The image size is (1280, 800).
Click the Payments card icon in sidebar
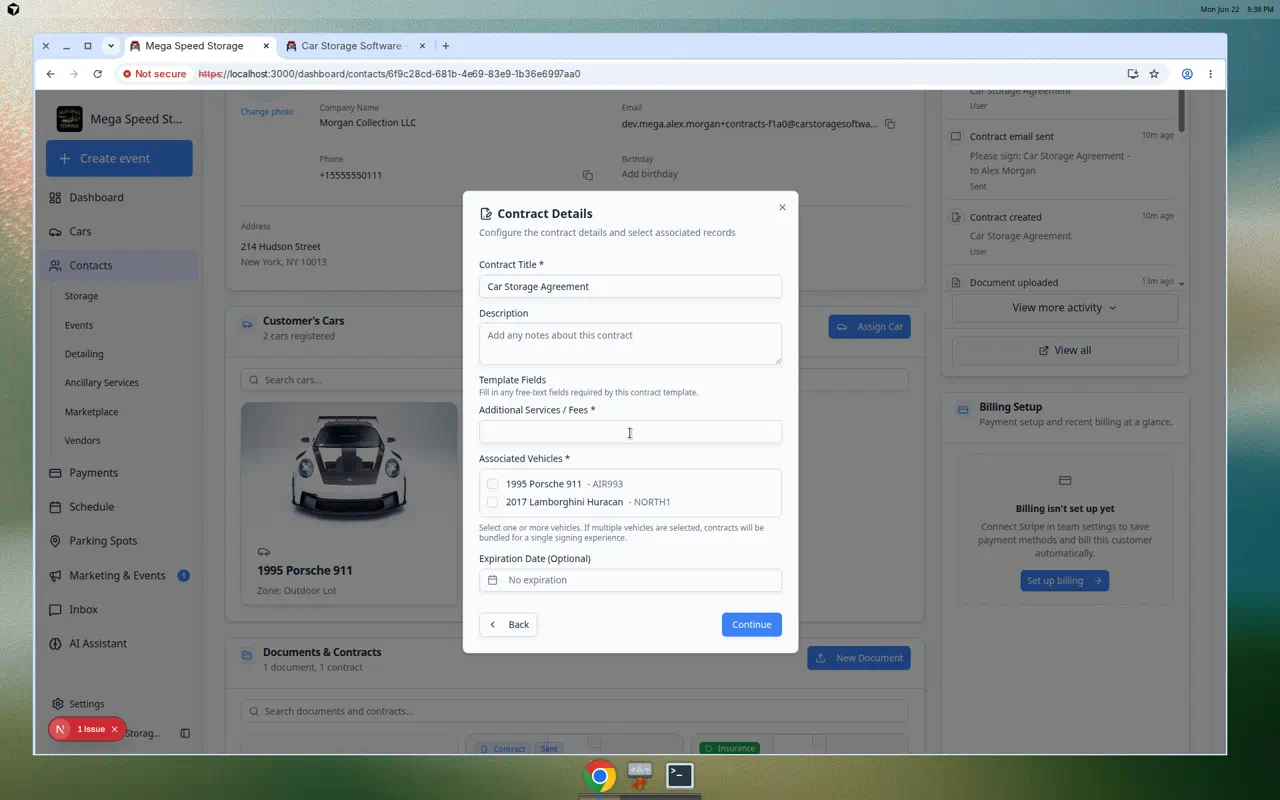[x=55, y=473]
